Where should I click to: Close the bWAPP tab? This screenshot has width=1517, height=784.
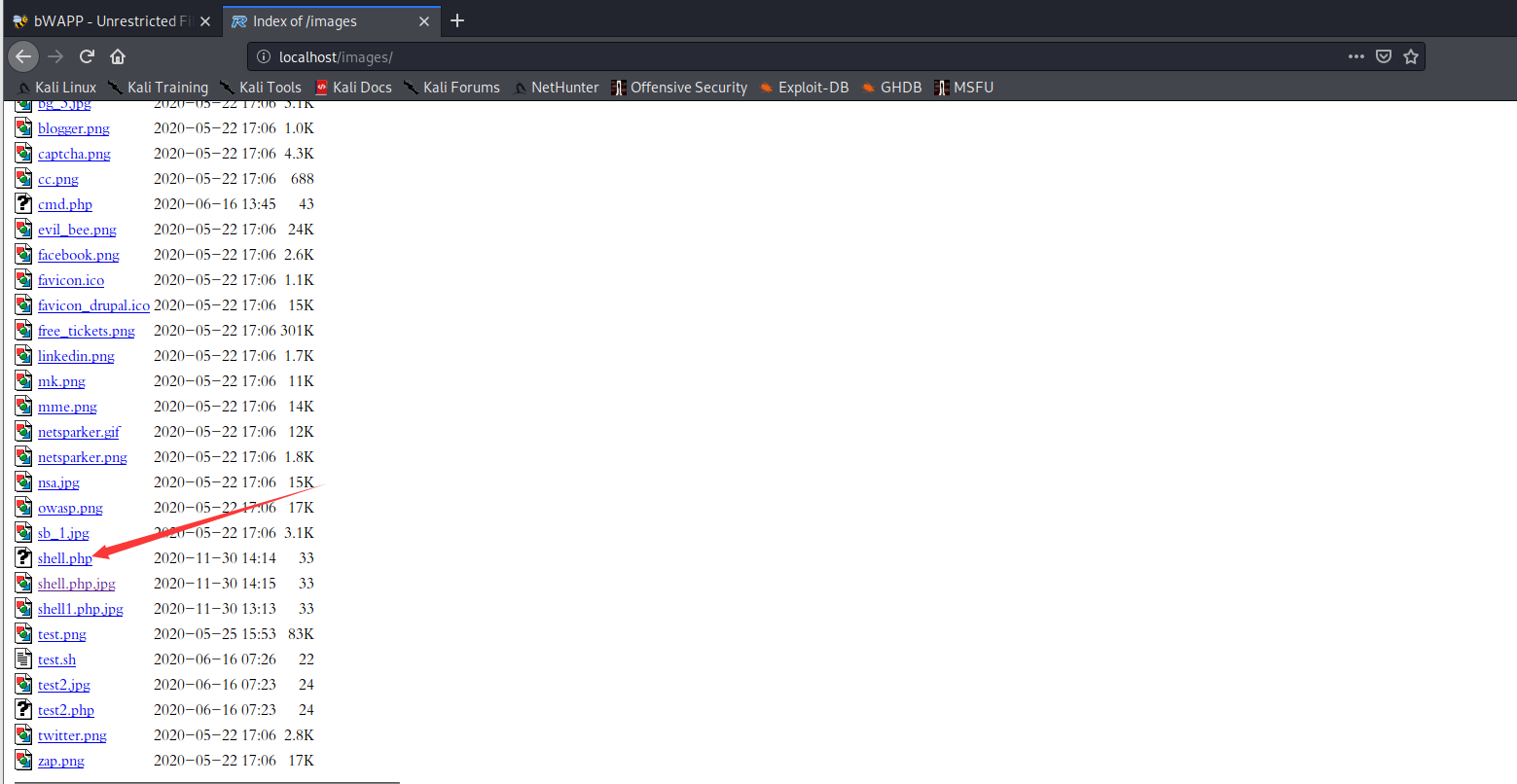tap(205, 21)
